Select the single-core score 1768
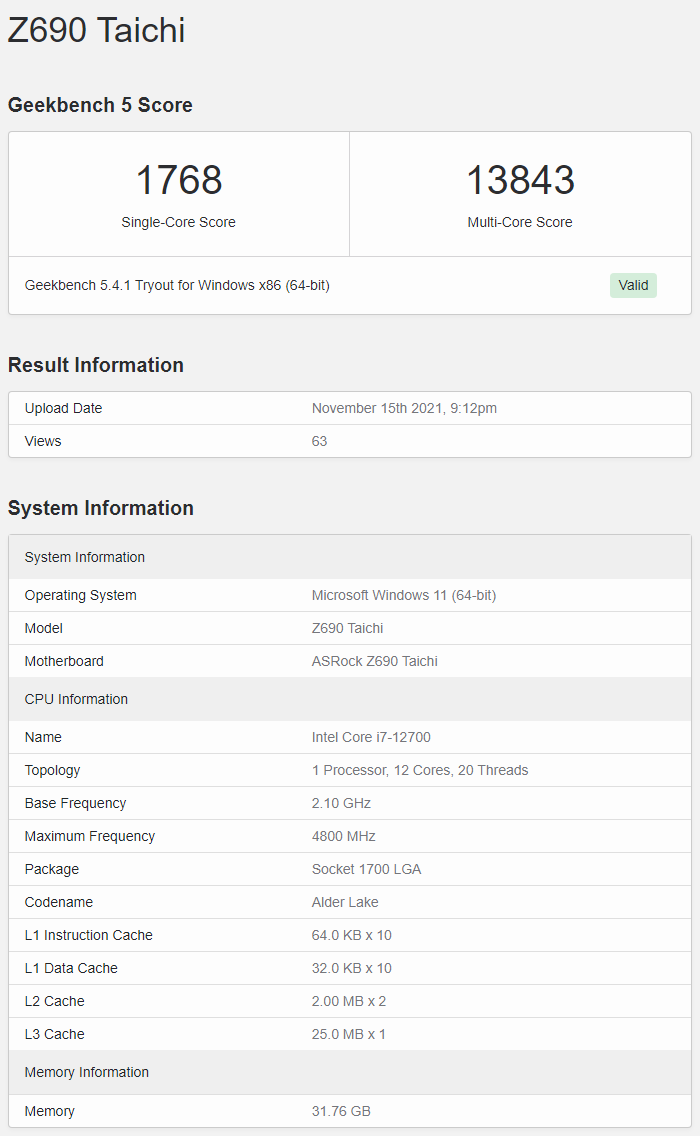Image resolution: width=700 pixels, height=1136 pixels. (179, 180)
